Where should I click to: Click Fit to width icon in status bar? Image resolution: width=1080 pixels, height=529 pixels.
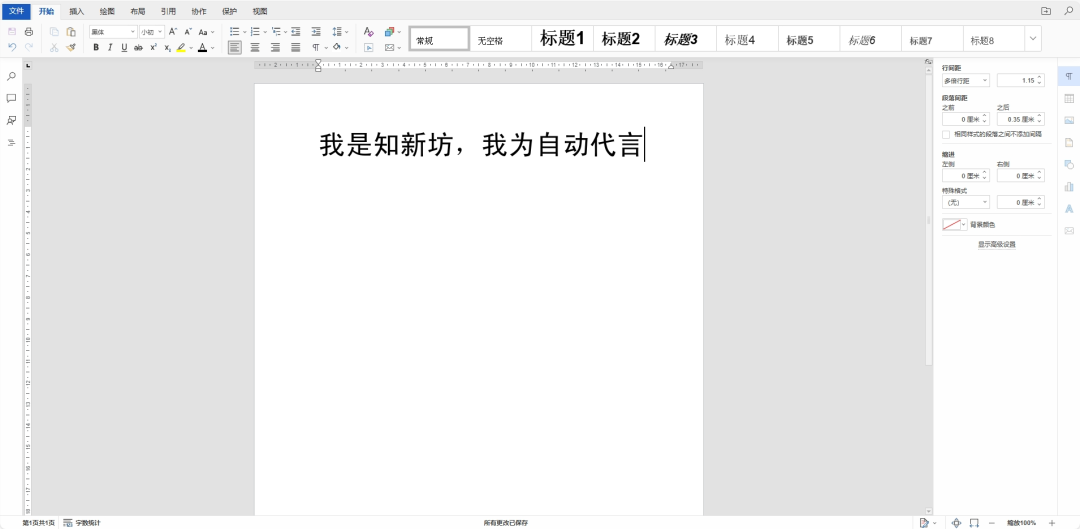[x=974, y=523]
